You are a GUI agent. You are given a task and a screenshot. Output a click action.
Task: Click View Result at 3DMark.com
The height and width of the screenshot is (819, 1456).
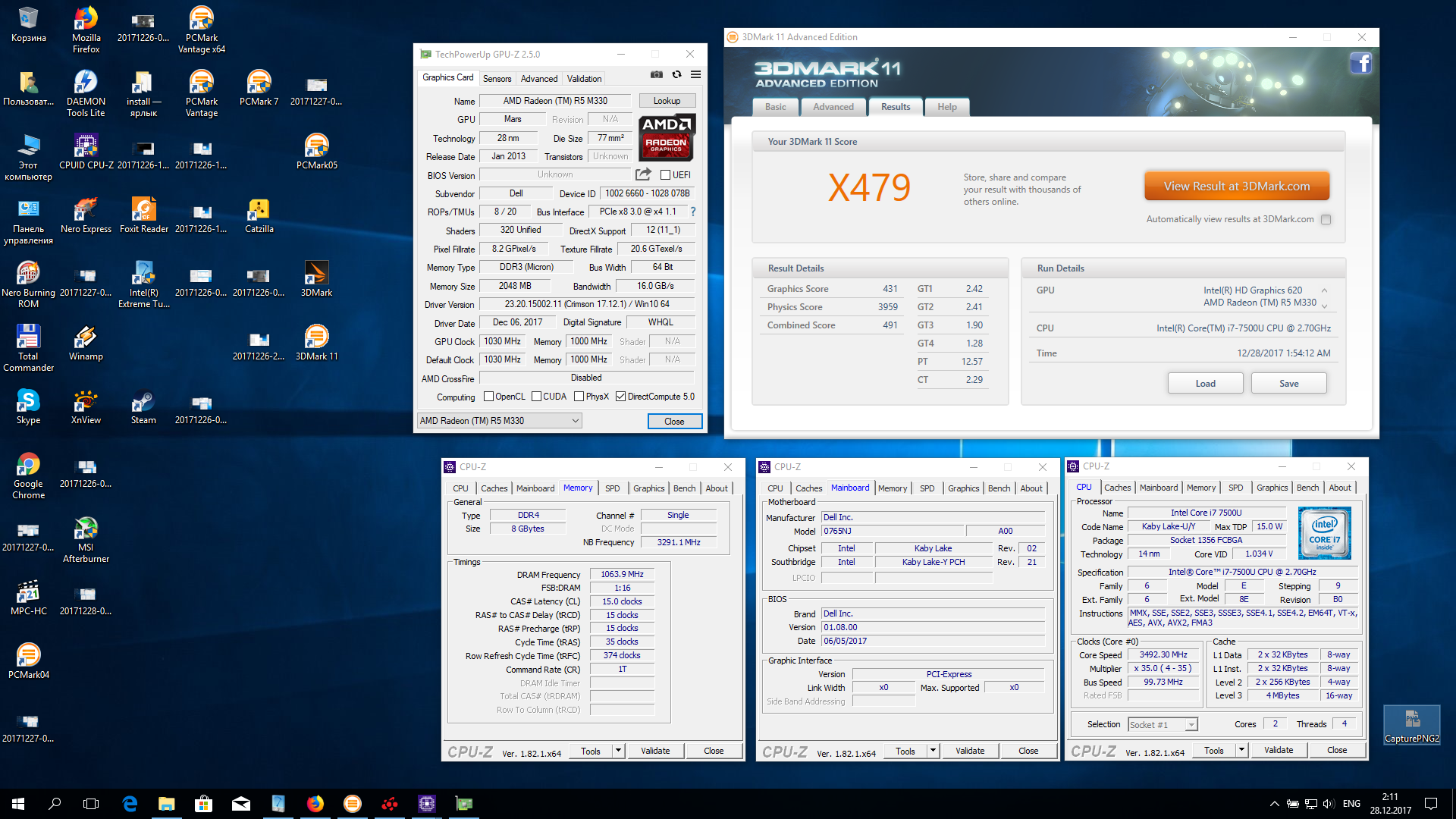point(1237,187)
